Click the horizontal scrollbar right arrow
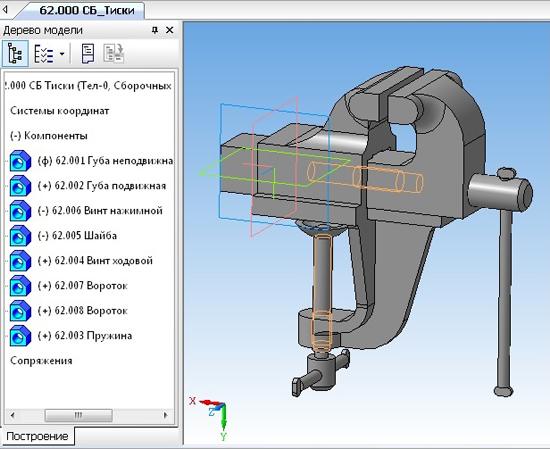 (166, 416)
